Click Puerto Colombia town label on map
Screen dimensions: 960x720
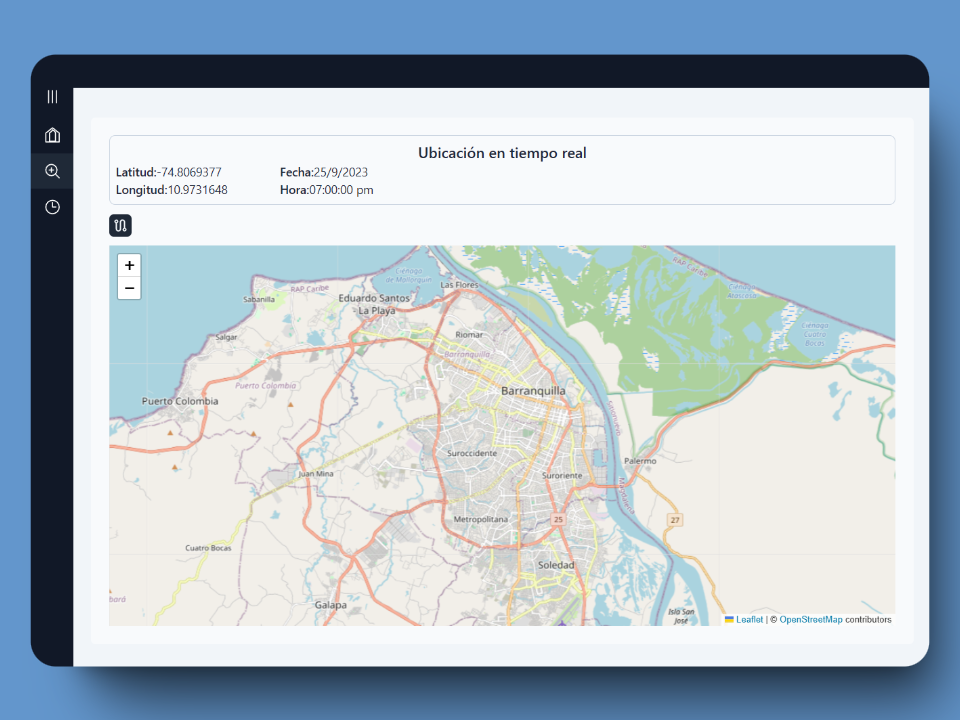180,401
